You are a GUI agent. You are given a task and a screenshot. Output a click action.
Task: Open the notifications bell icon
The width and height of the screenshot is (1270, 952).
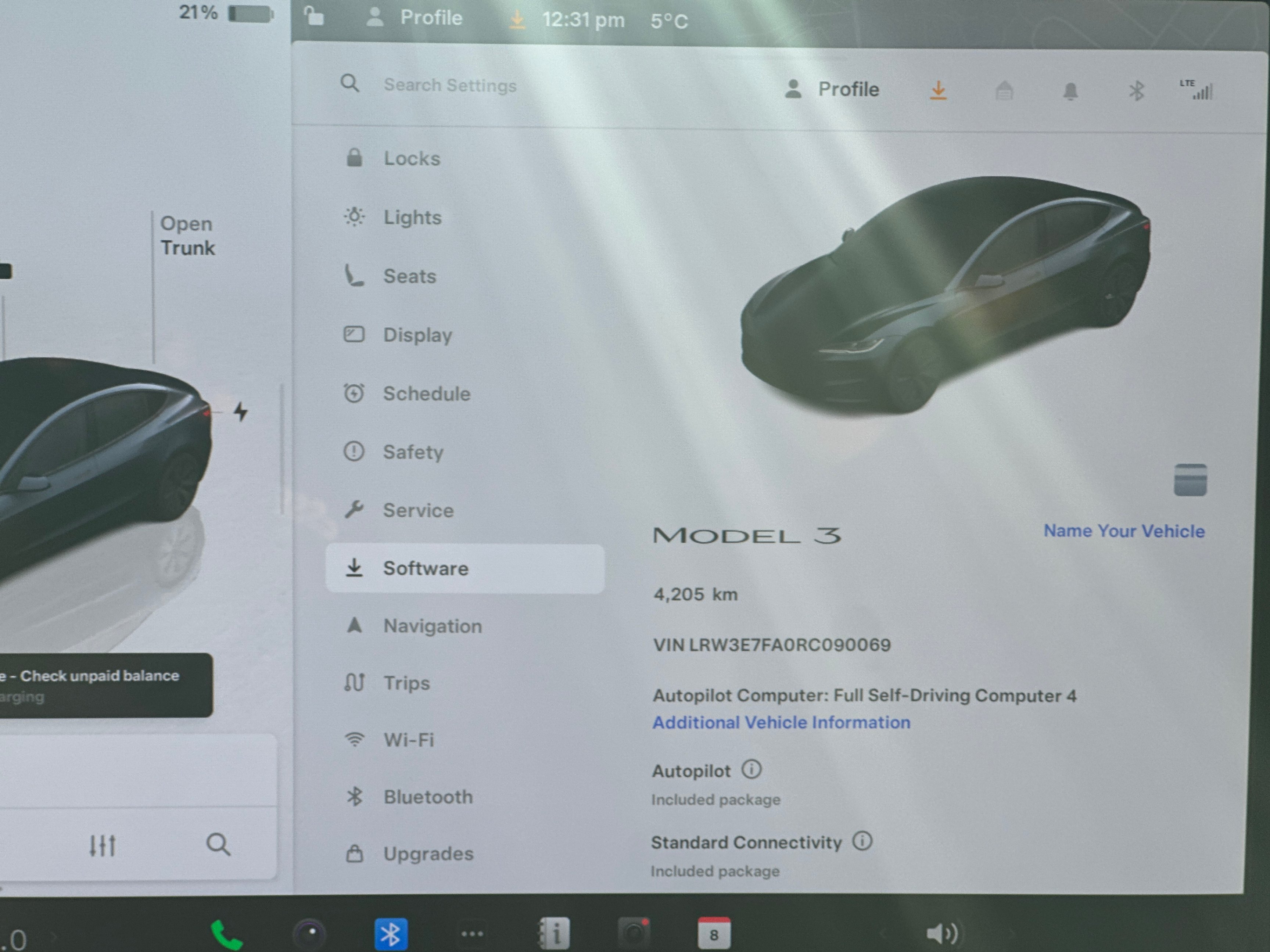pos(1070,91)
